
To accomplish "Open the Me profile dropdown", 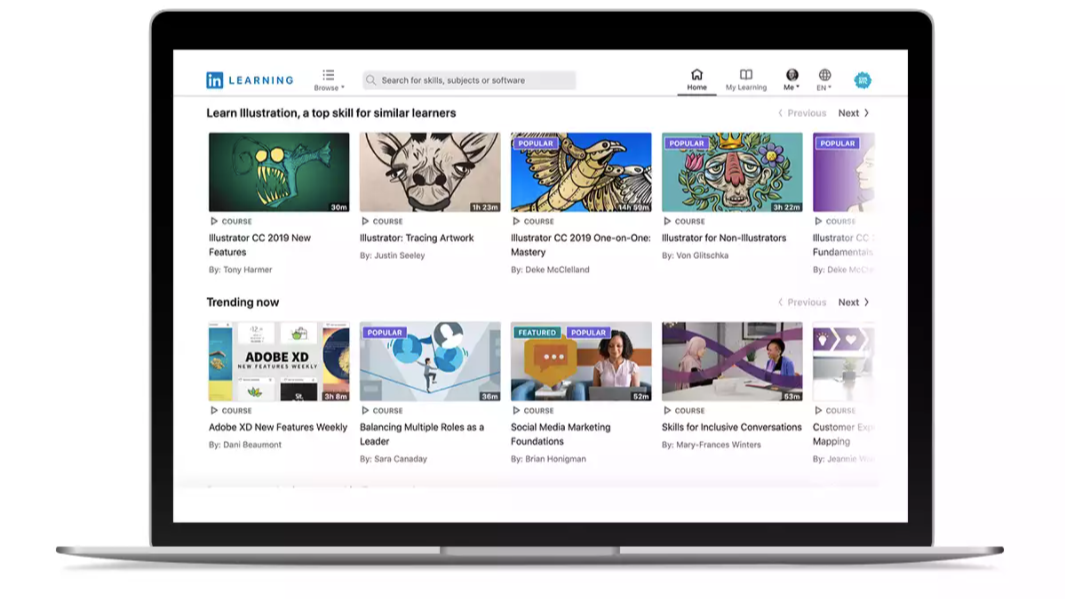I will (x=791, y=80).
